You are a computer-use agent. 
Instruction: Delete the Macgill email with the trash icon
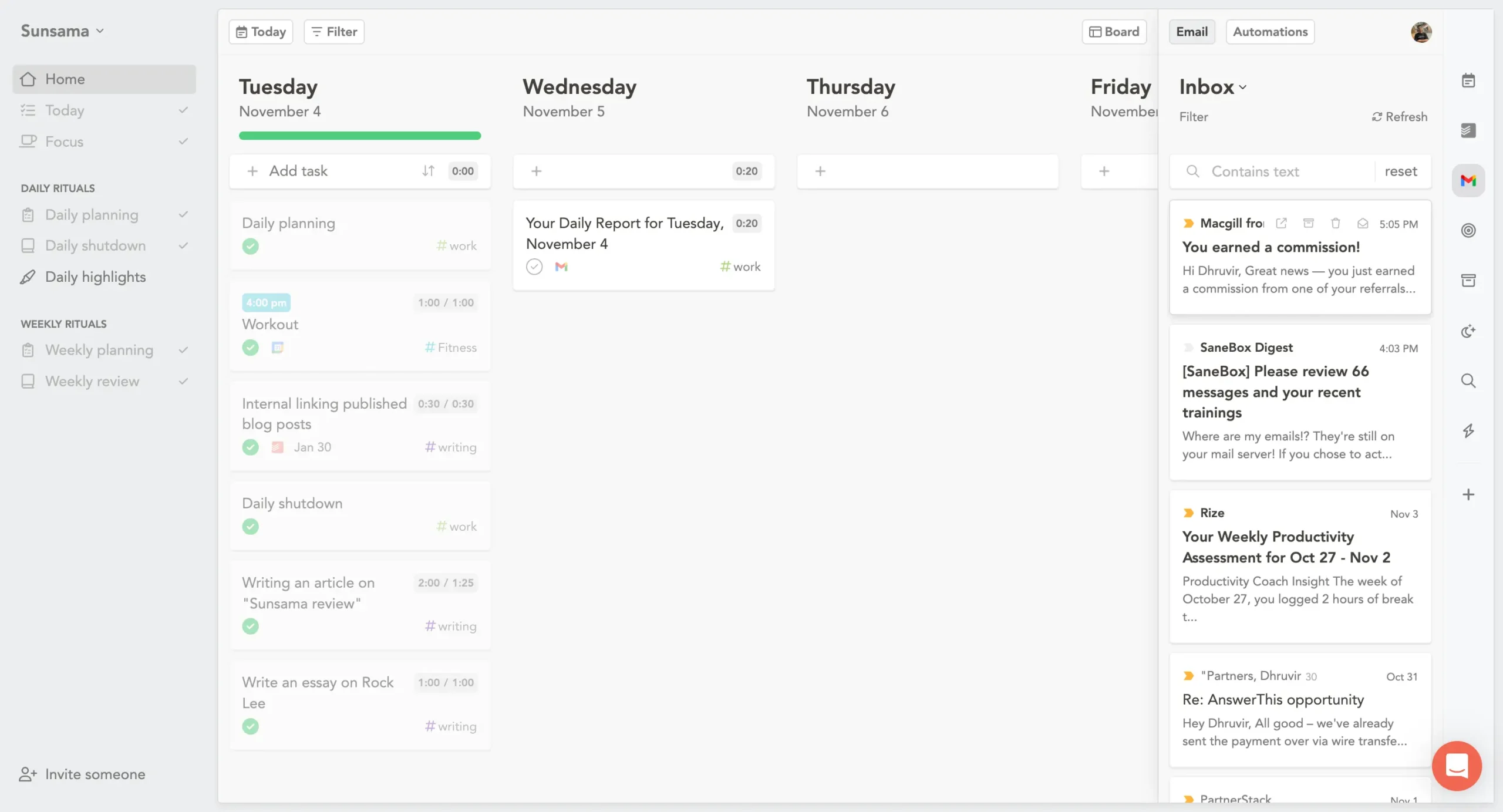pos(1335,223)
